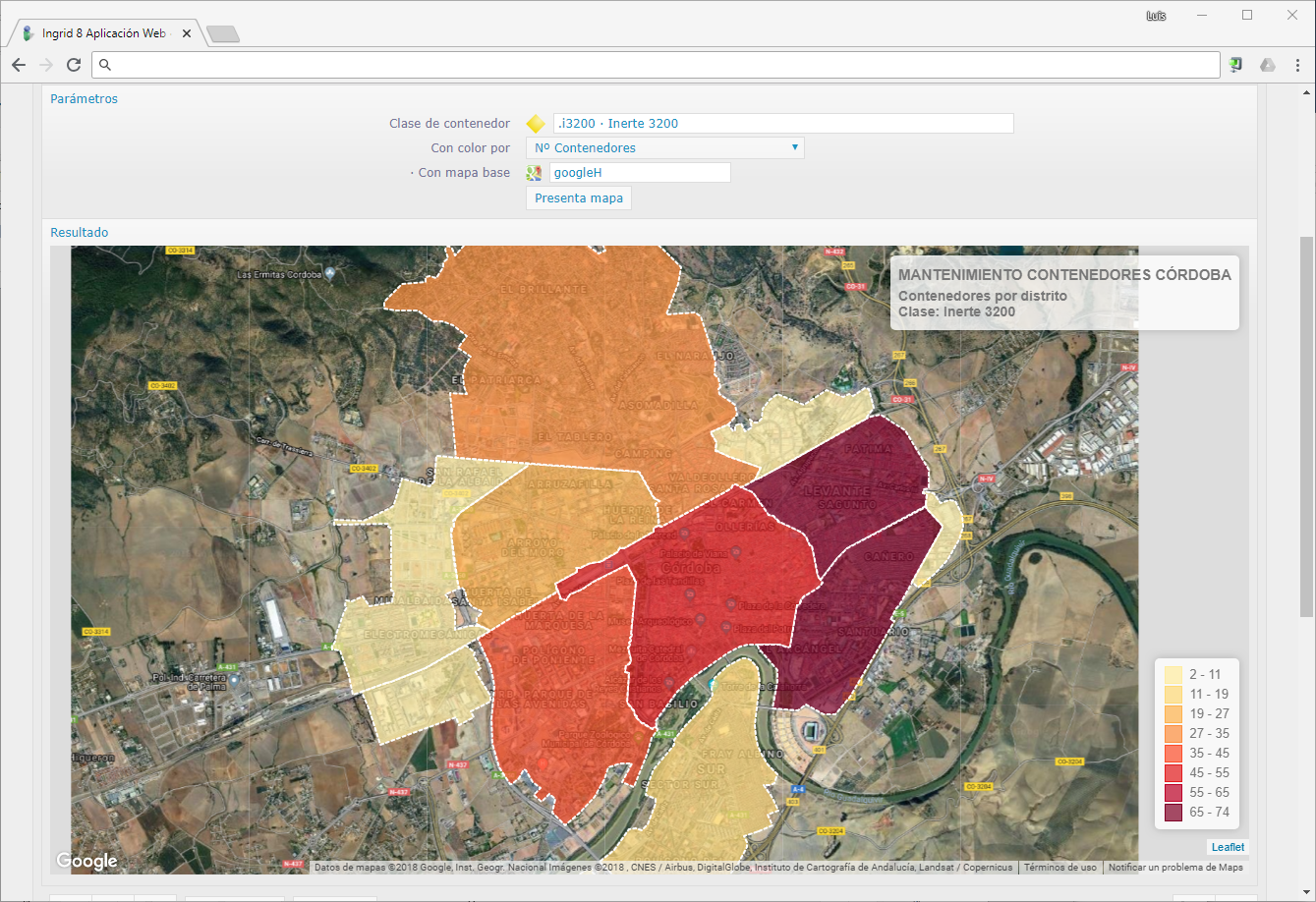Open the 'Términos de uso' link
This screenshot has width=1316, height=902.
[x=1059, y=868]
